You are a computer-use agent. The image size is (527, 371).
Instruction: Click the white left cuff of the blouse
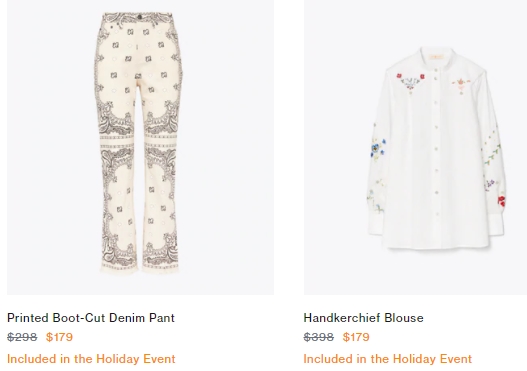pyautogui.click(x=376, y=222)
